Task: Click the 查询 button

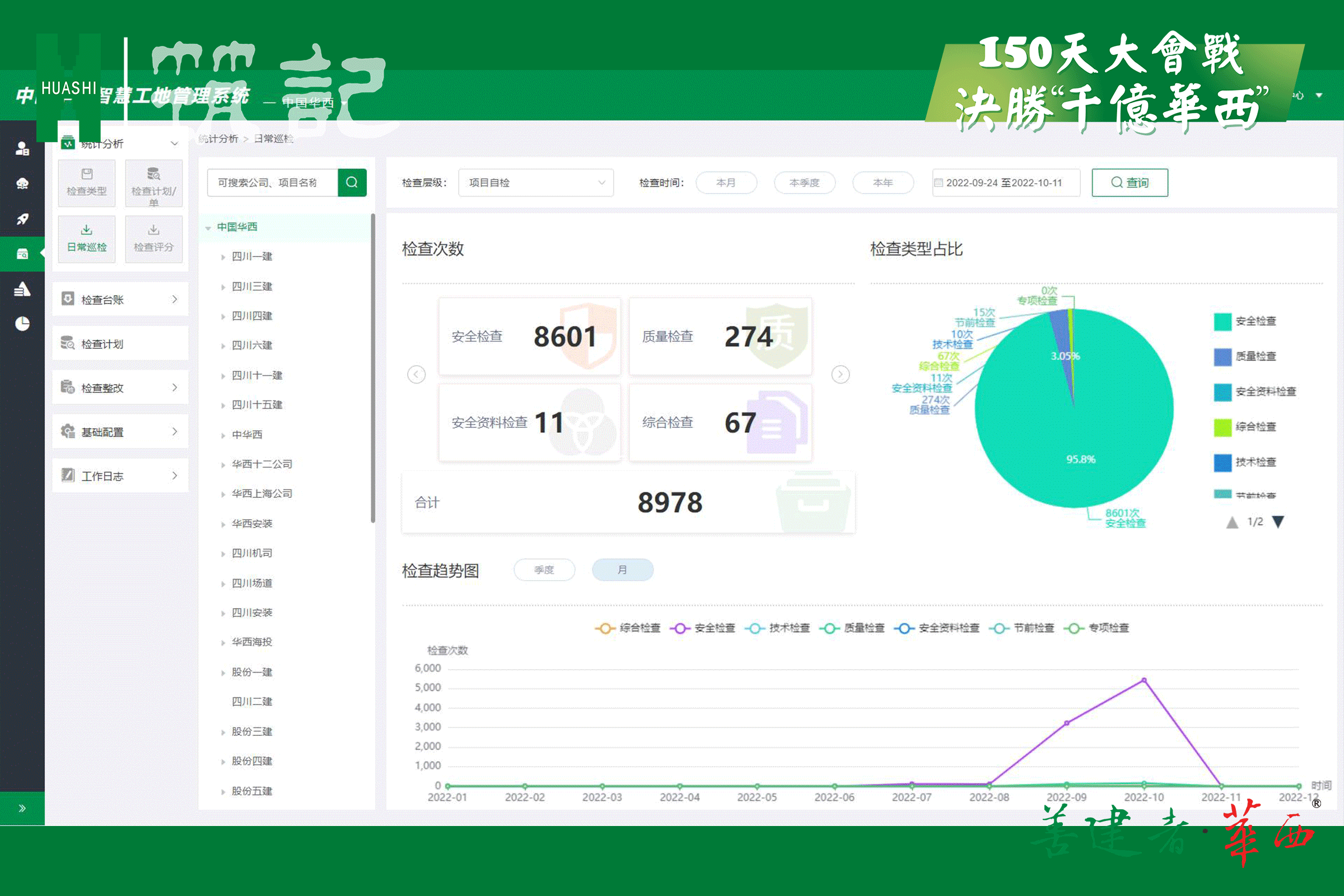Action: pyautogui.click(x=1129, y=183)
